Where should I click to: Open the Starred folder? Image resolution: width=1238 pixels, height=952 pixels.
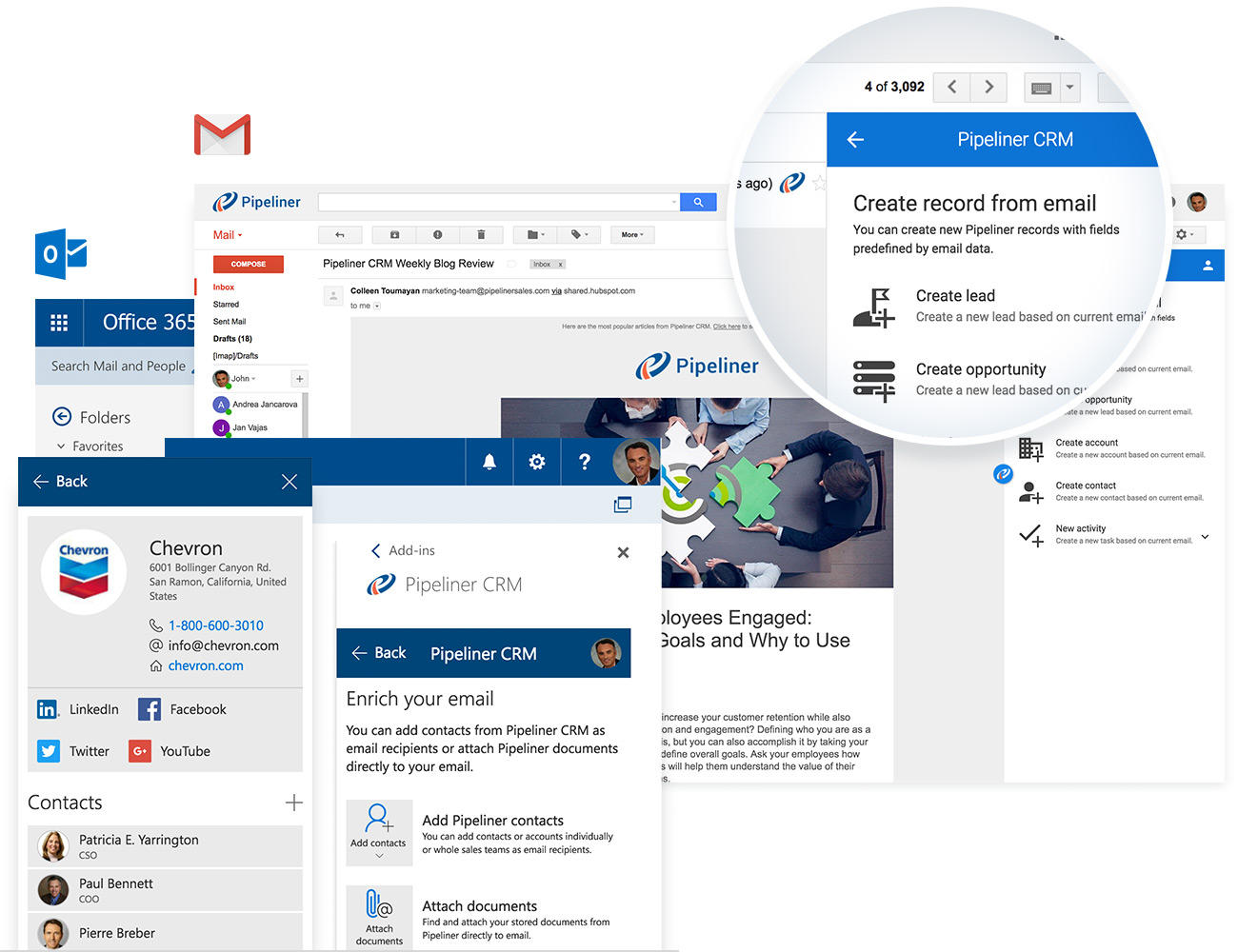(226, 305)
